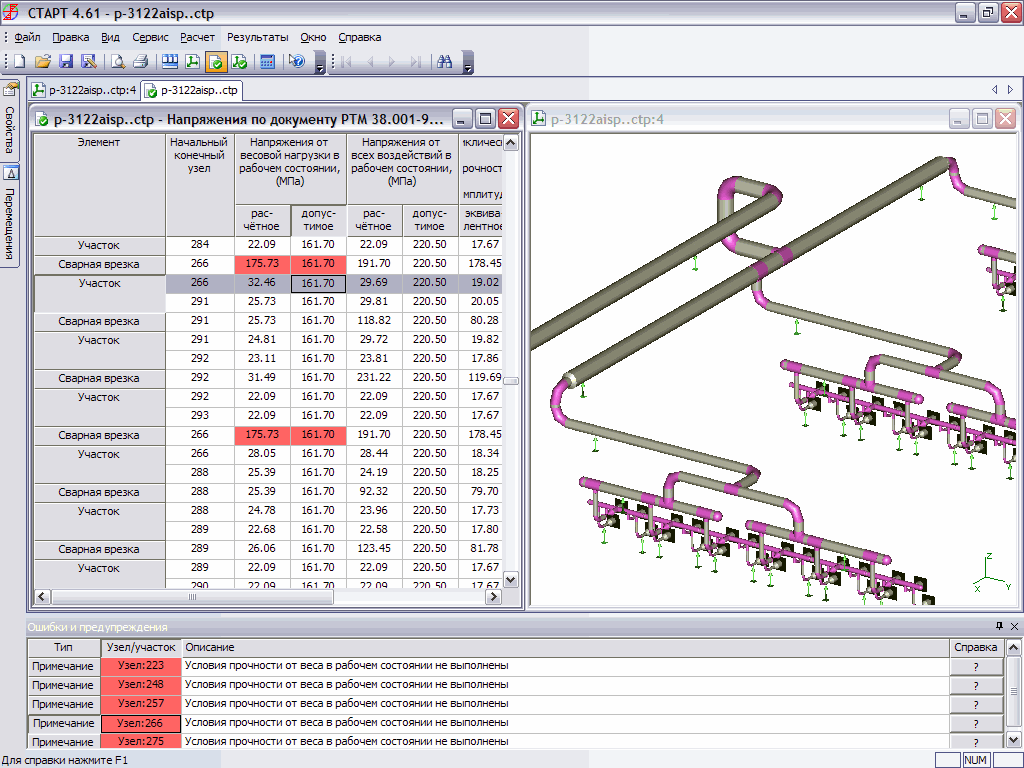Select the Узел:266 cell in errors list
The width and height of the screenshot is (1024, 768).
[x=141, y=723]
